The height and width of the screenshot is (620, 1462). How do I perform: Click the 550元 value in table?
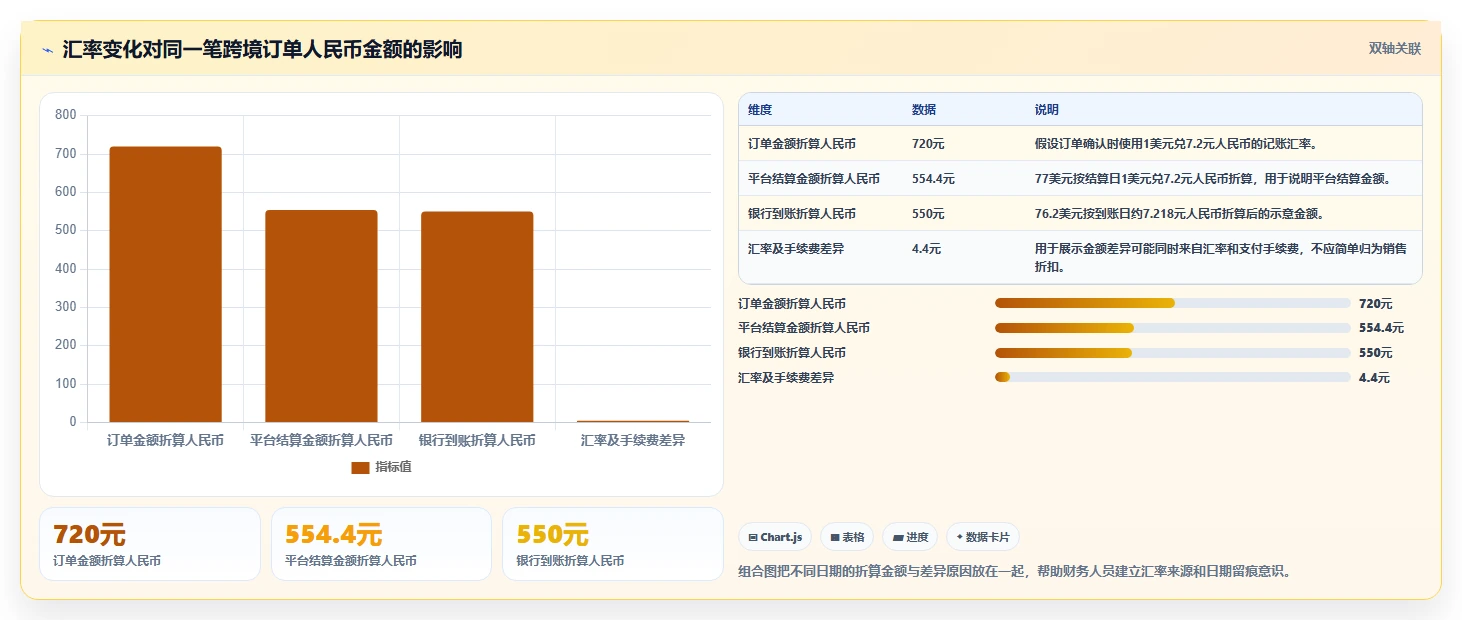[928, 214]
